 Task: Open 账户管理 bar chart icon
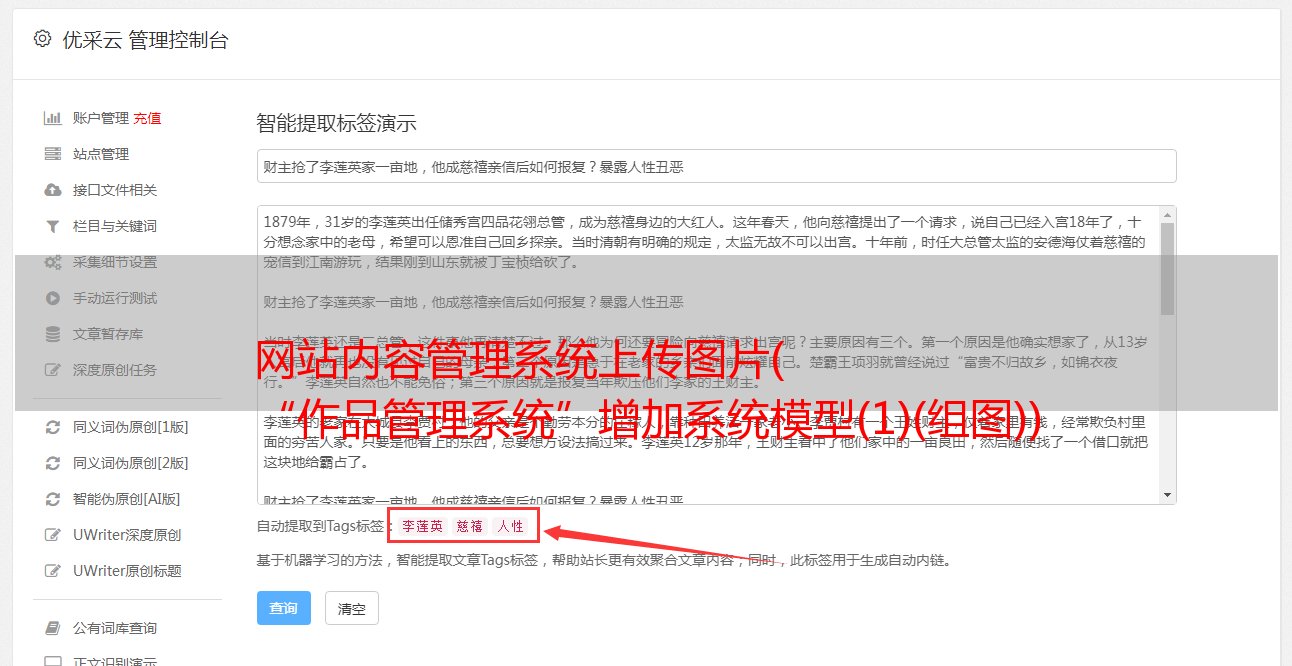[53, 118]
